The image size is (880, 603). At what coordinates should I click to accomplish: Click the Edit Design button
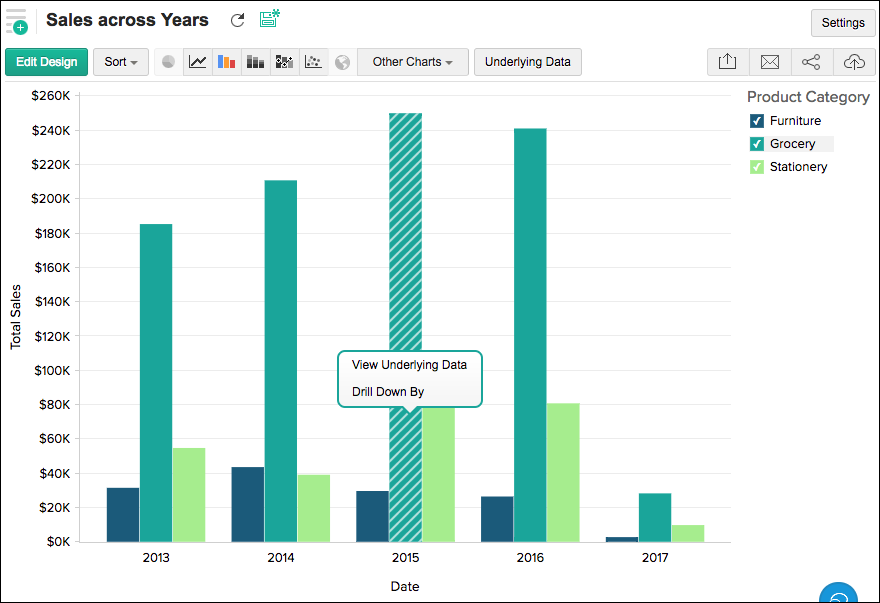pos(46,62)
